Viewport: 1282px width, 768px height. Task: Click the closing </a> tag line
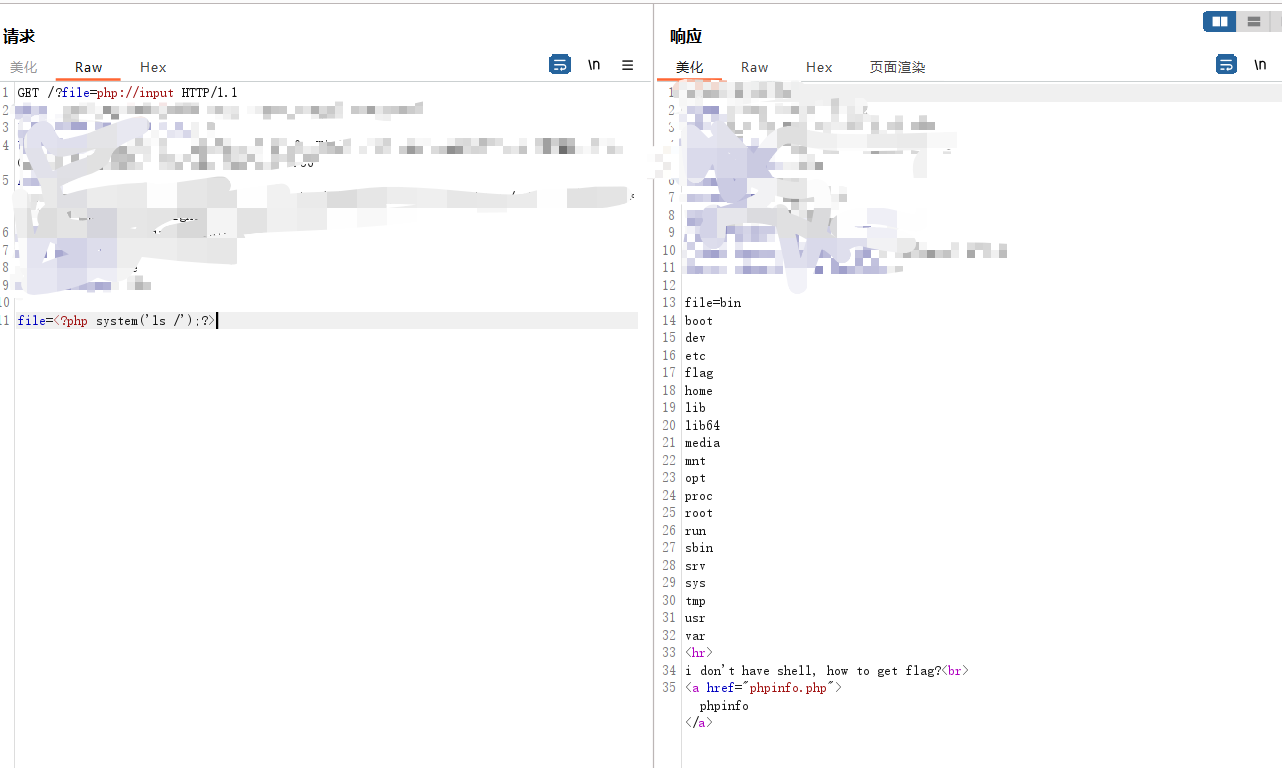699,723
